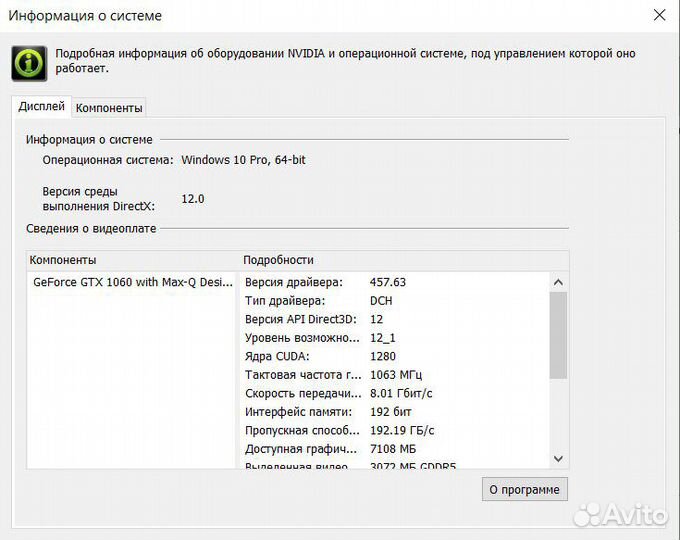Click the Сведения о видеоплате section heading

tap(91, 229)
